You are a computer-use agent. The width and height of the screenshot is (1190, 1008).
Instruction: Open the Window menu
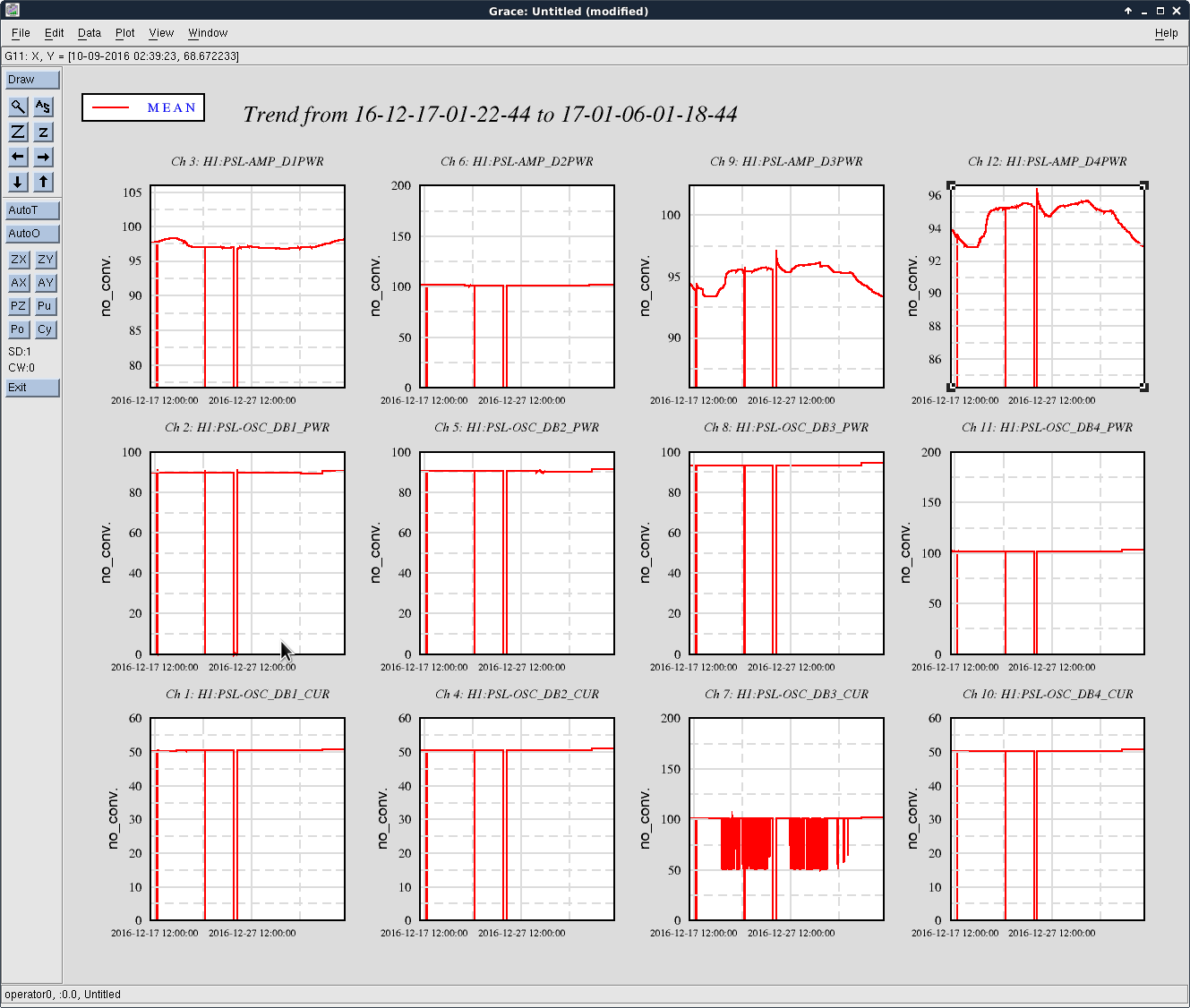[x=208, y=33]
